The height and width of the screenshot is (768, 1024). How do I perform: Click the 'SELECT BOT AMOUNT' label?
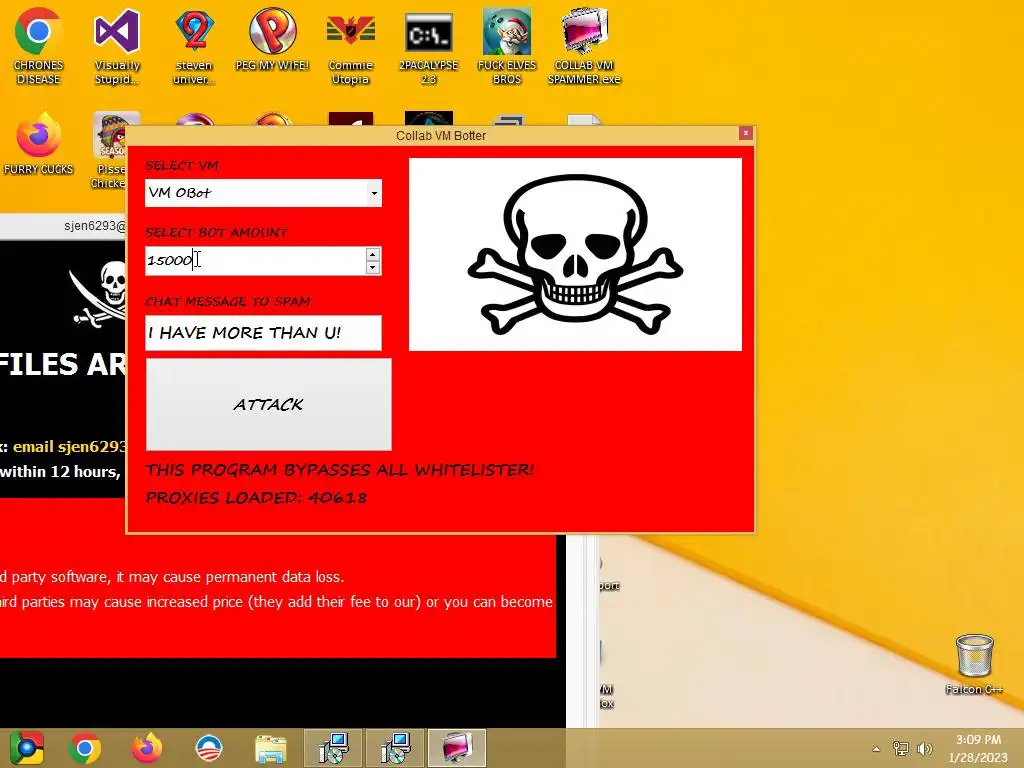216,232
